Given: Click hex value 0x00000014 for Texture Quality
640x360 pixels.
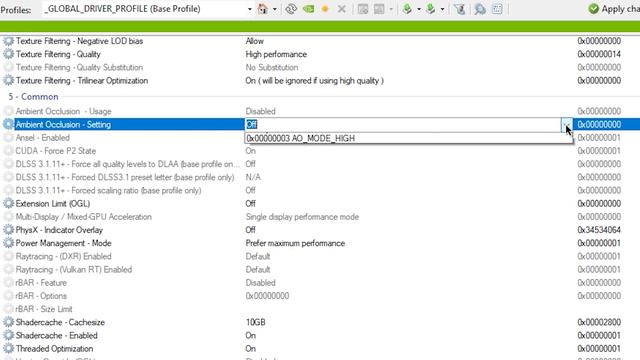Looking at the screenshot, I should 599,54.
